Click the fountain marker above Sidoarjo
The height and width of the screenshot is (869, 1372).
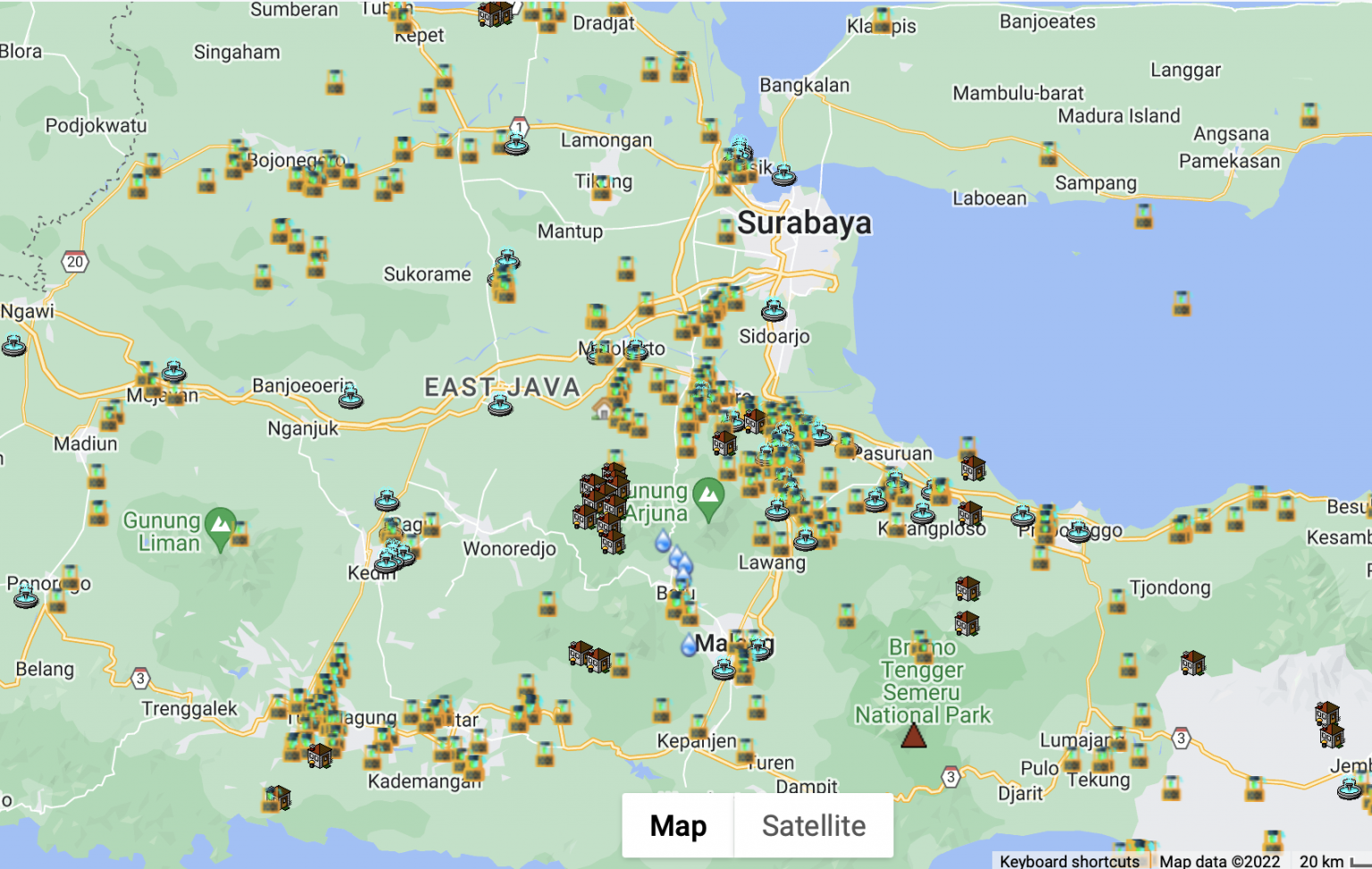pos(774,310)
